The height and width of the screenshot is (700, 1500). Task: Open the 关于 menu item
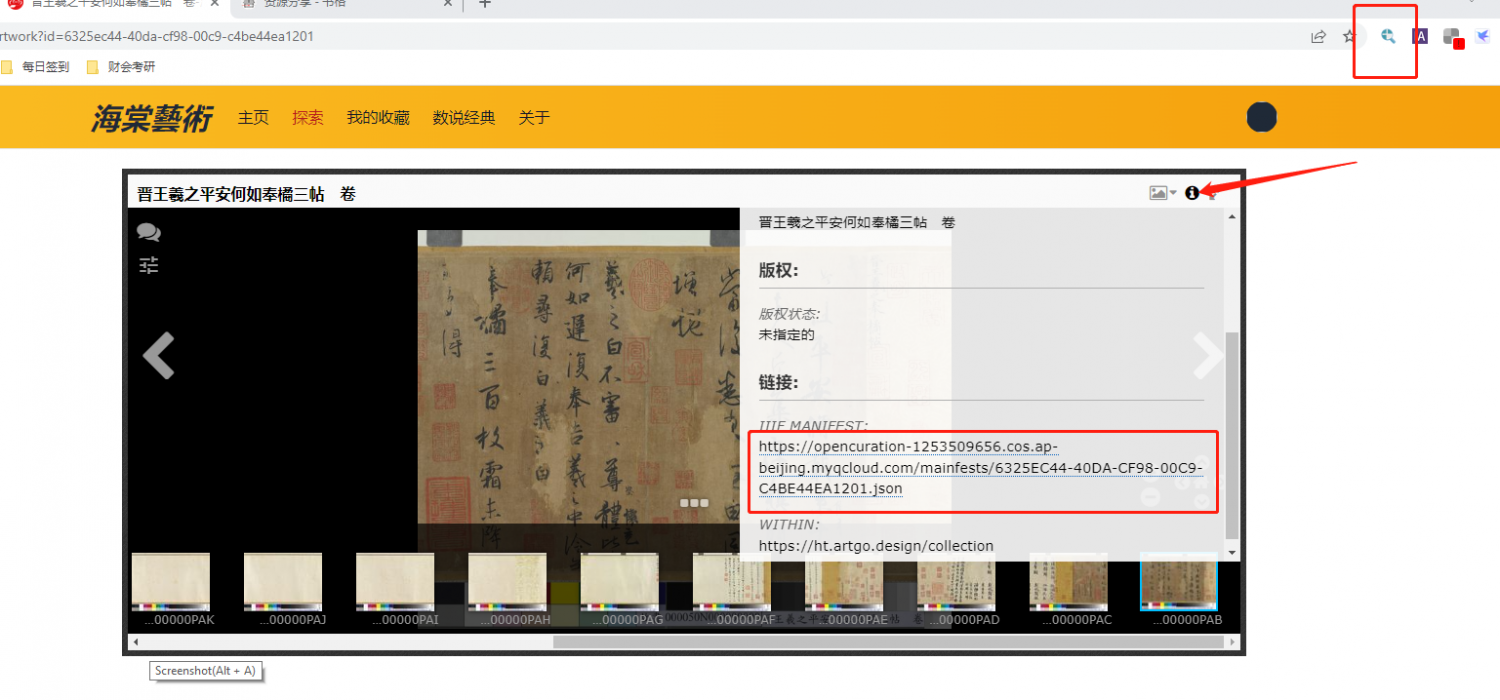[534, 118]
